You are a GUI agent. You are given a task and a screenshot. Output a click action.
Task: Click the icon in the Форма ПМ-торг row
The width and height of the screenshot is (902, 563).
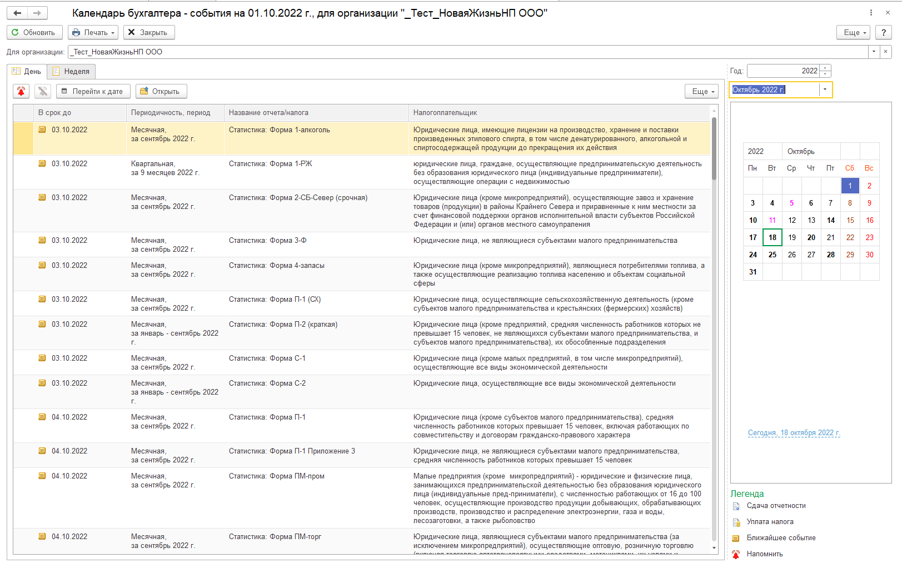pos(42,537)
